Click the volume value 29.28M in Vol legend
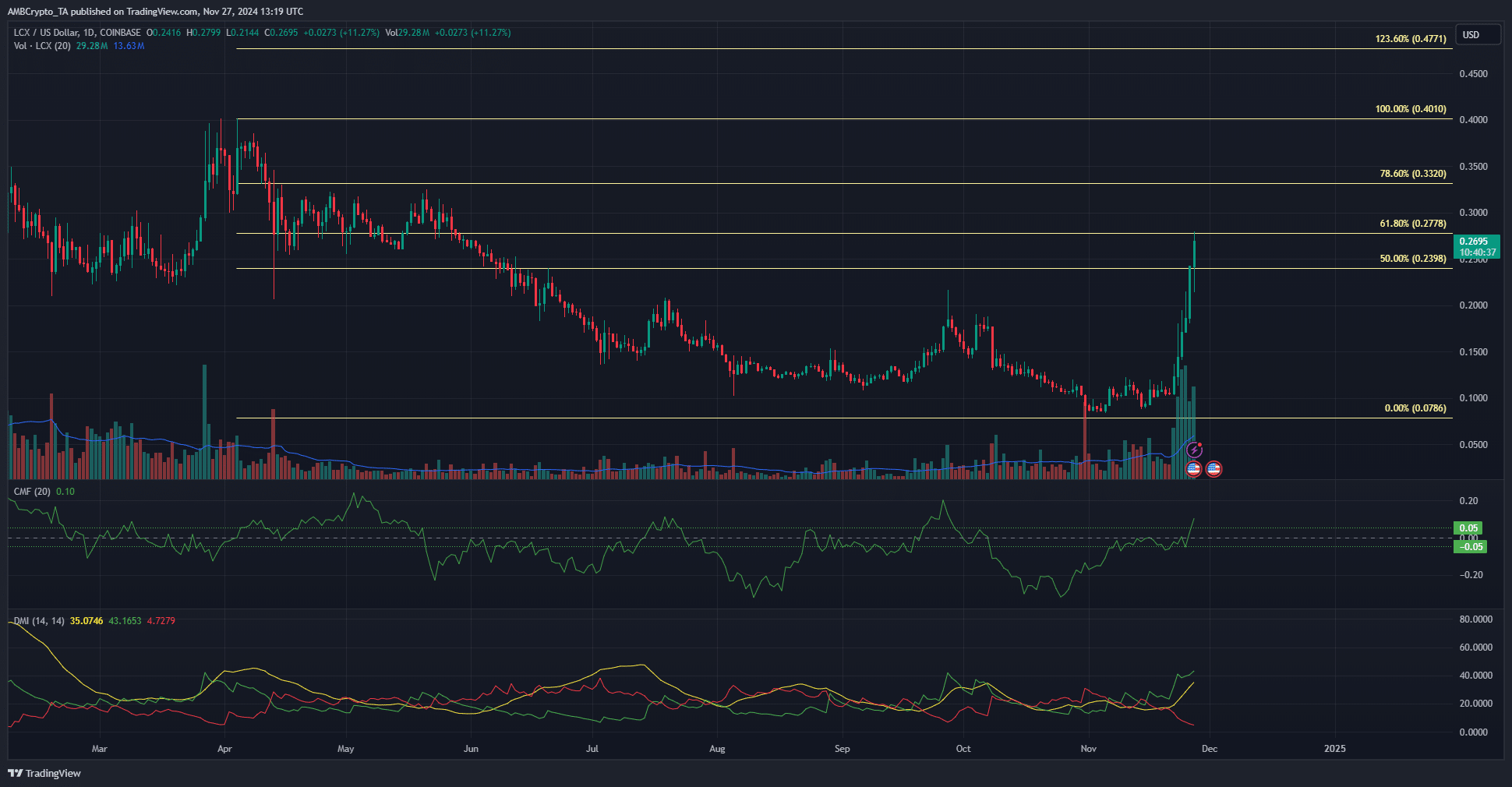The width and height of the screenshot is (1512, 787). point(92,46)
